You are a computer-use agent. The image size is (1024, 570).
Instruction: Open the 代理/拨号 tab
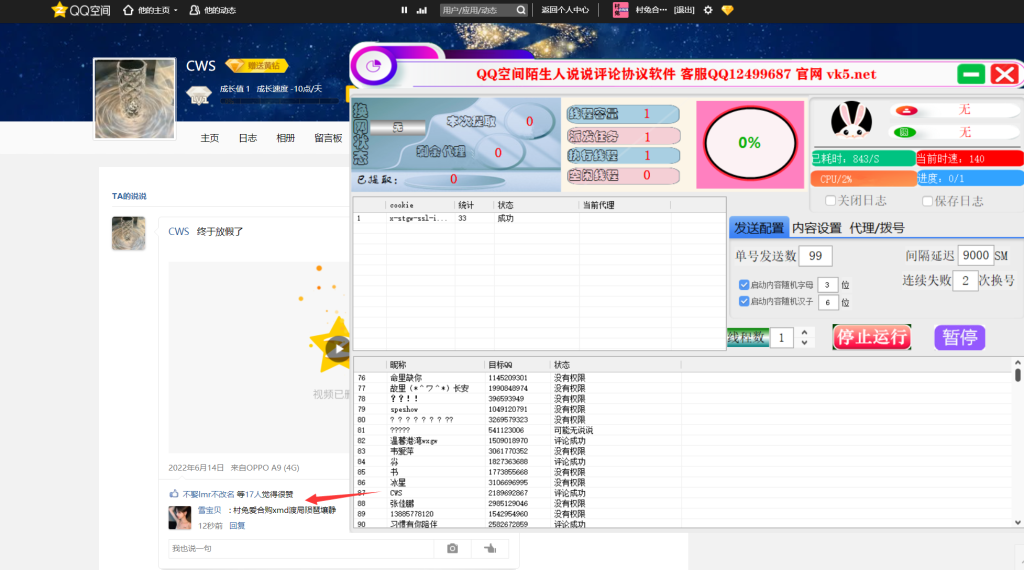click(876, 228)
